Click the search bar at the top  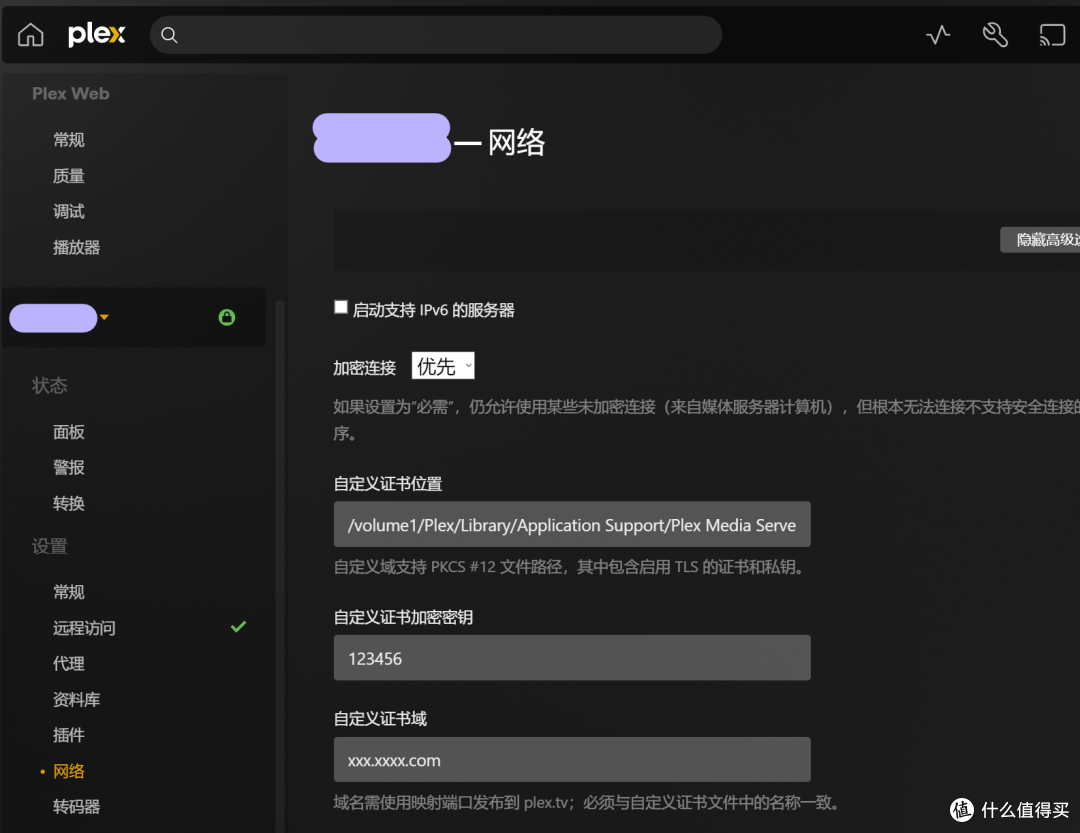coord(435,34)
